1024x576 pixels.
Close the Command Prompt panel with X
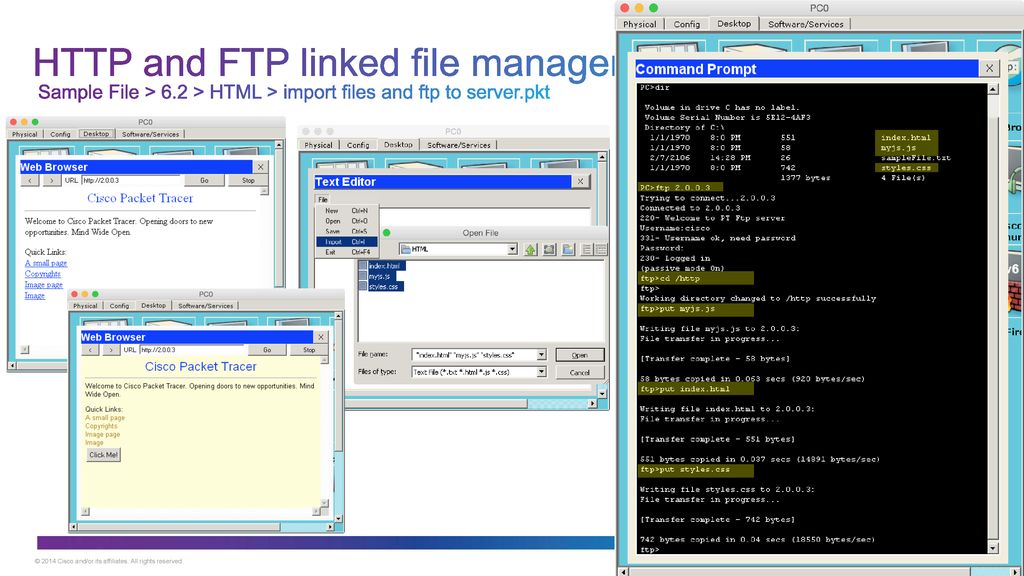[989, 68]
